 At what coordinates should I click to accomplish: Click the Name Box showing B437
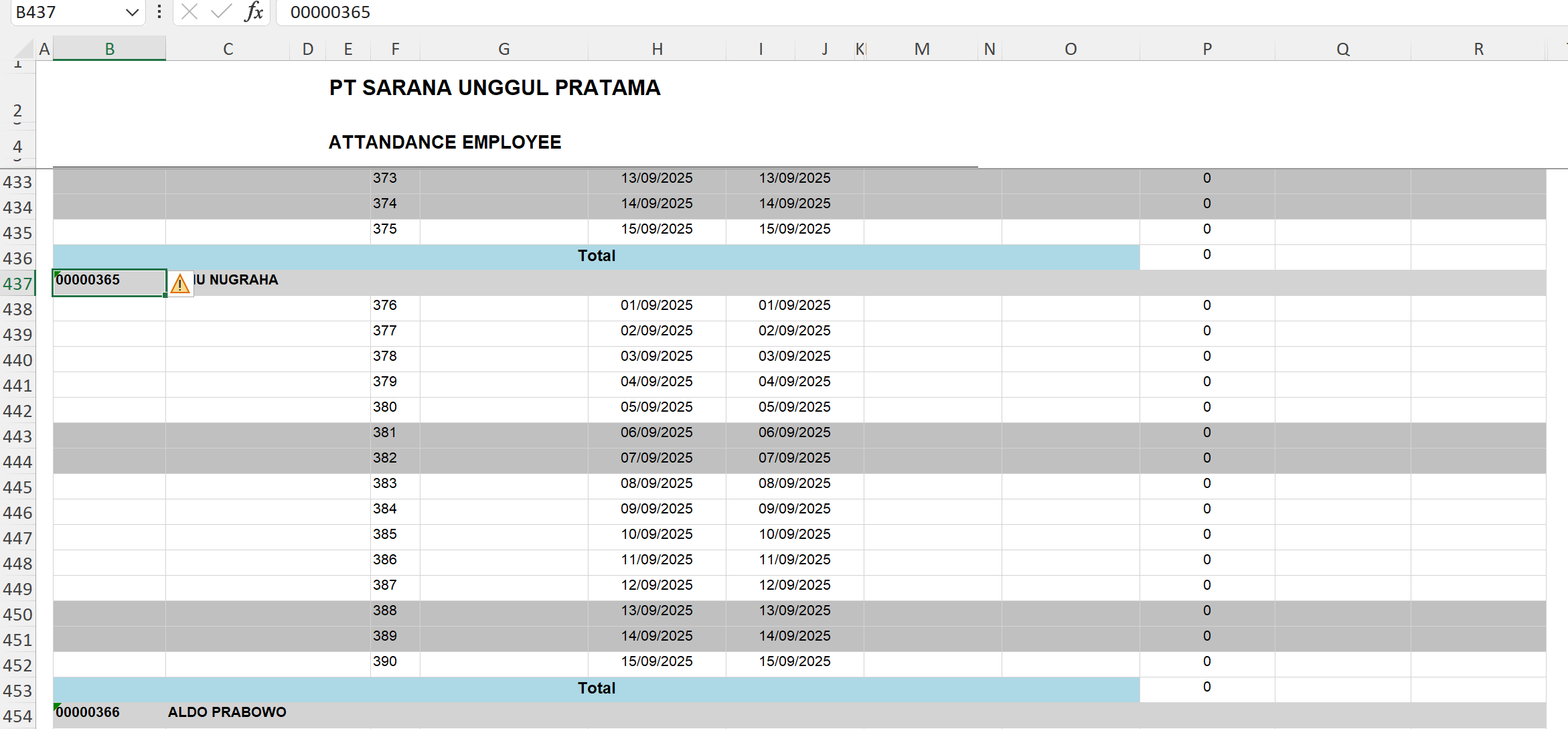point(67,12)
